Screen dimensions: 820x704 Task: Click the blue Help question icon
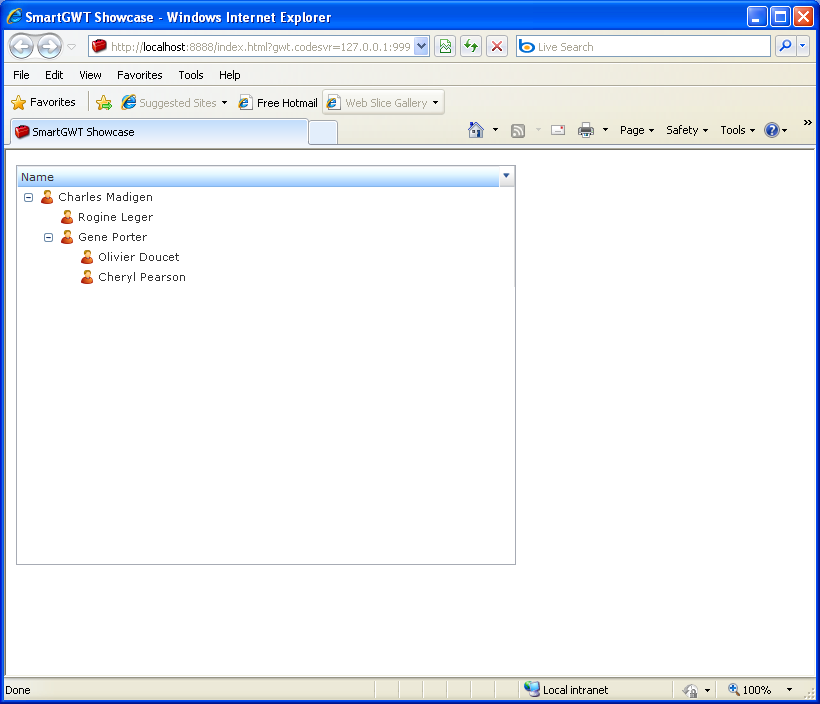pyautogui.click(x=772, y=130)
